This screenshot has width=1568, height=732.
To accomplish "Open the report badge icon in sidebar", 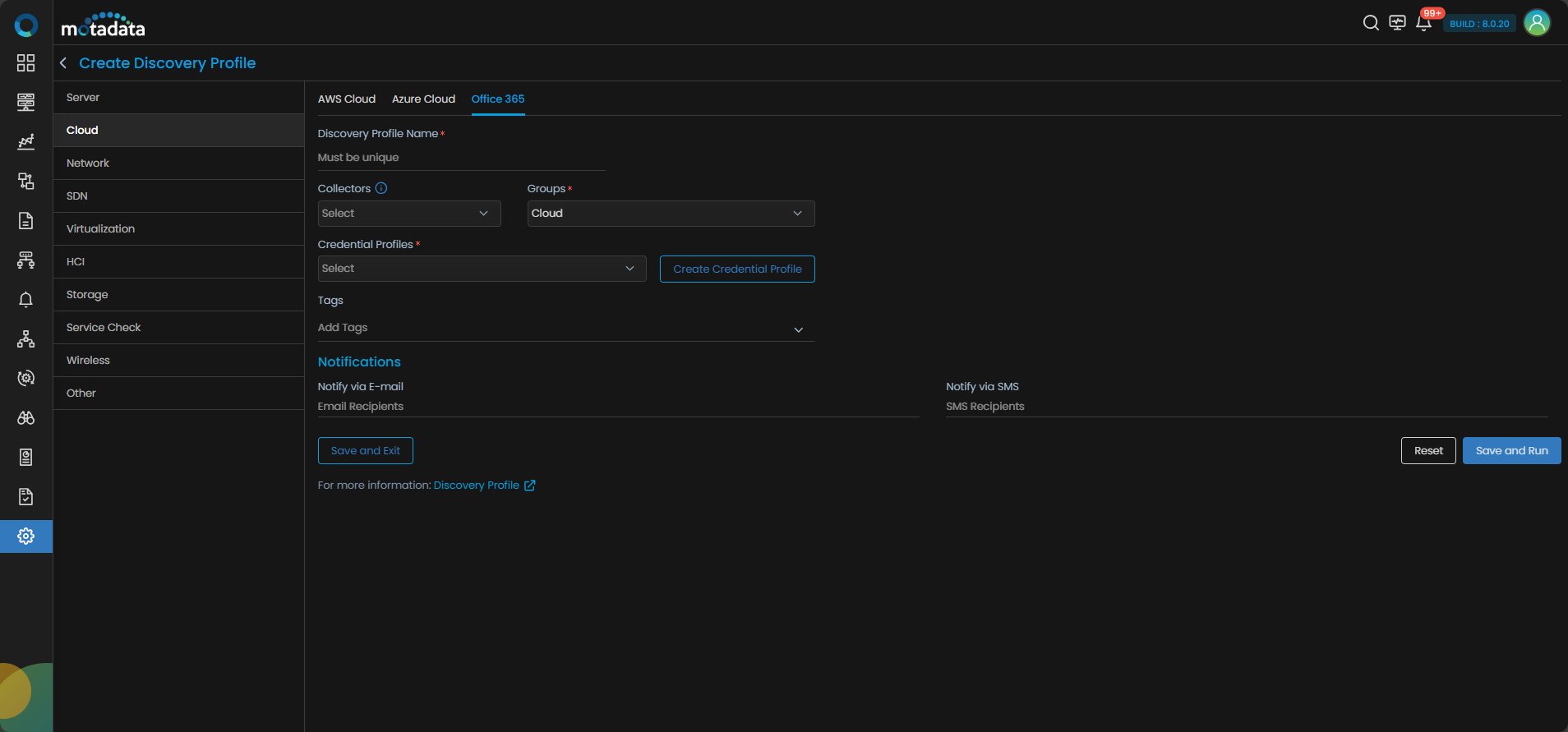I will click(x=26, y=457).
